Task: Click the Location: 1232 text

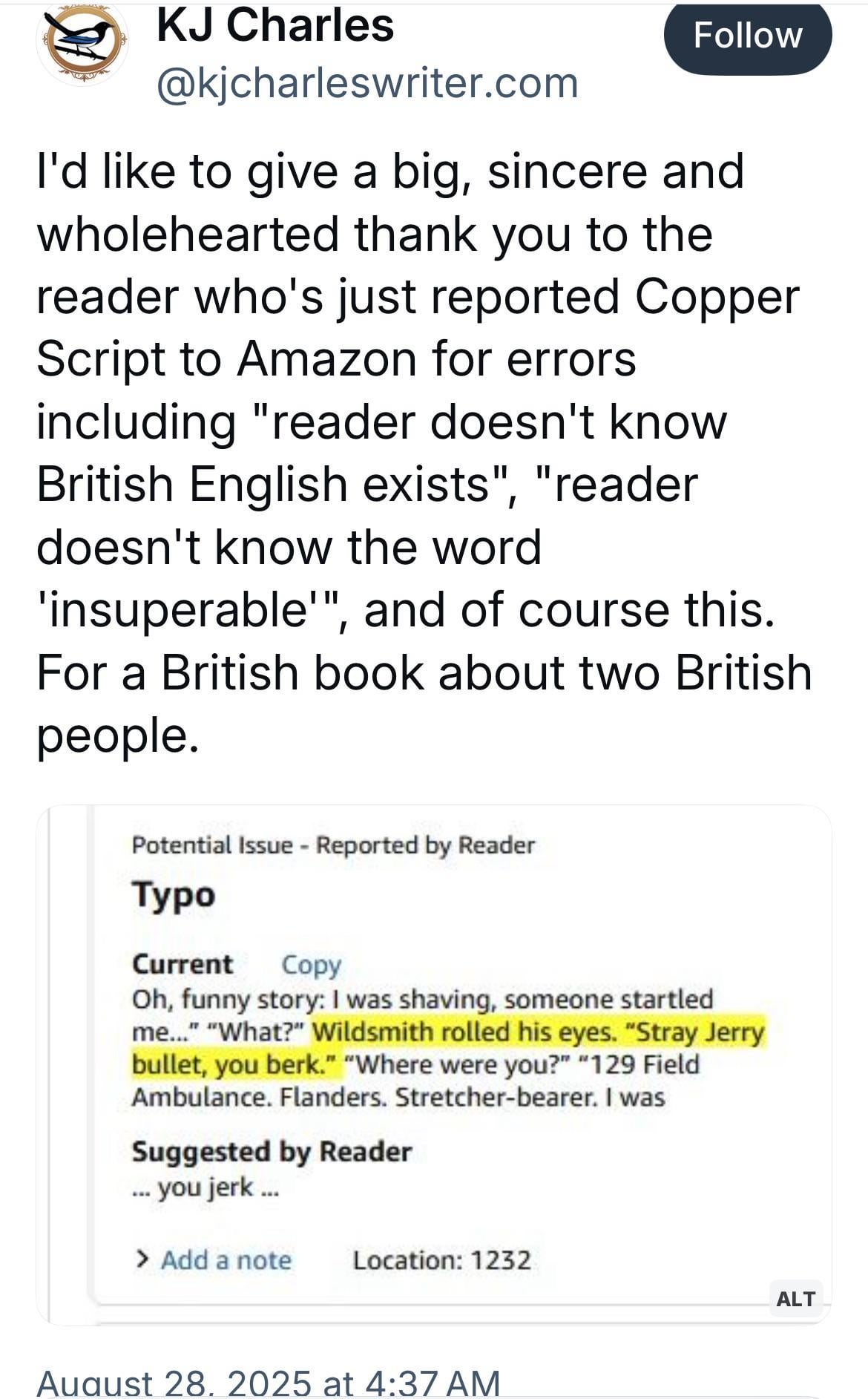Action: (x=442, y=1260)
